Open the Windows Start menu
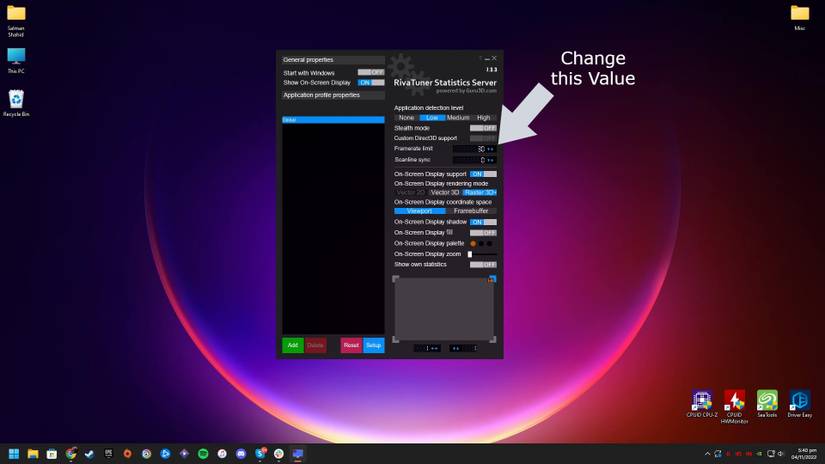The width and height of the screenshot is (825, 464). (14, 453)
